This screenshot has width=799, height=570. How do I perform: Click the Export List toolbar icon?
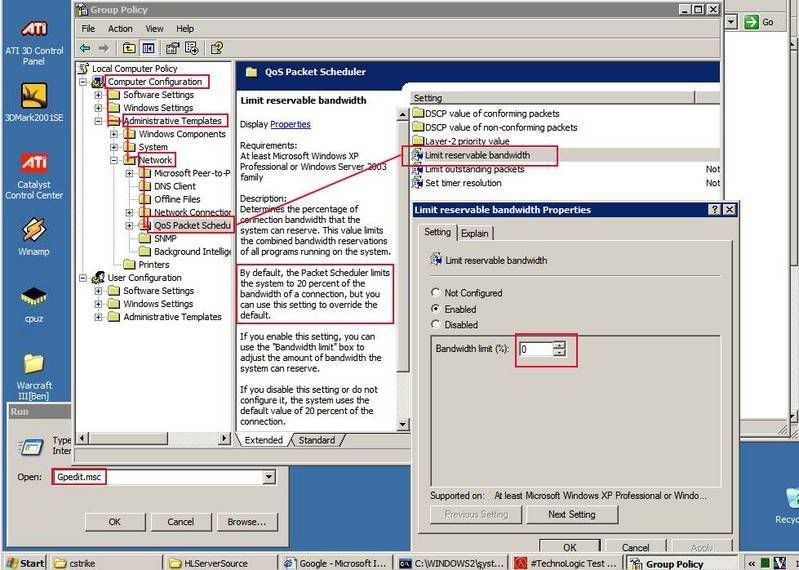pyautogui.click(x=192, y=48)
